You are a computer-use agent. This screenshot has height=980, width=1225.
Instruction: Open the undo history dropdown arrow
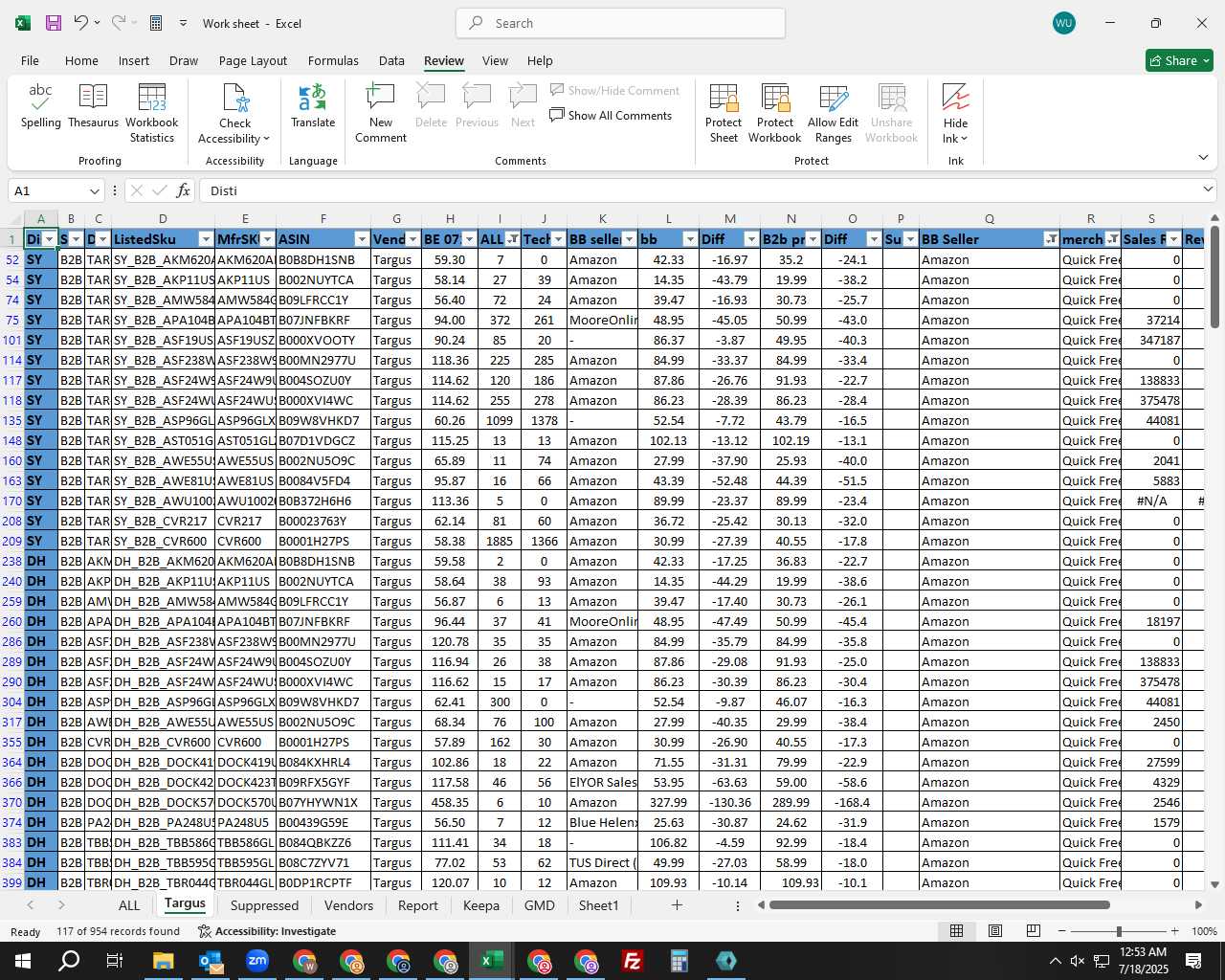coord(97,23)
